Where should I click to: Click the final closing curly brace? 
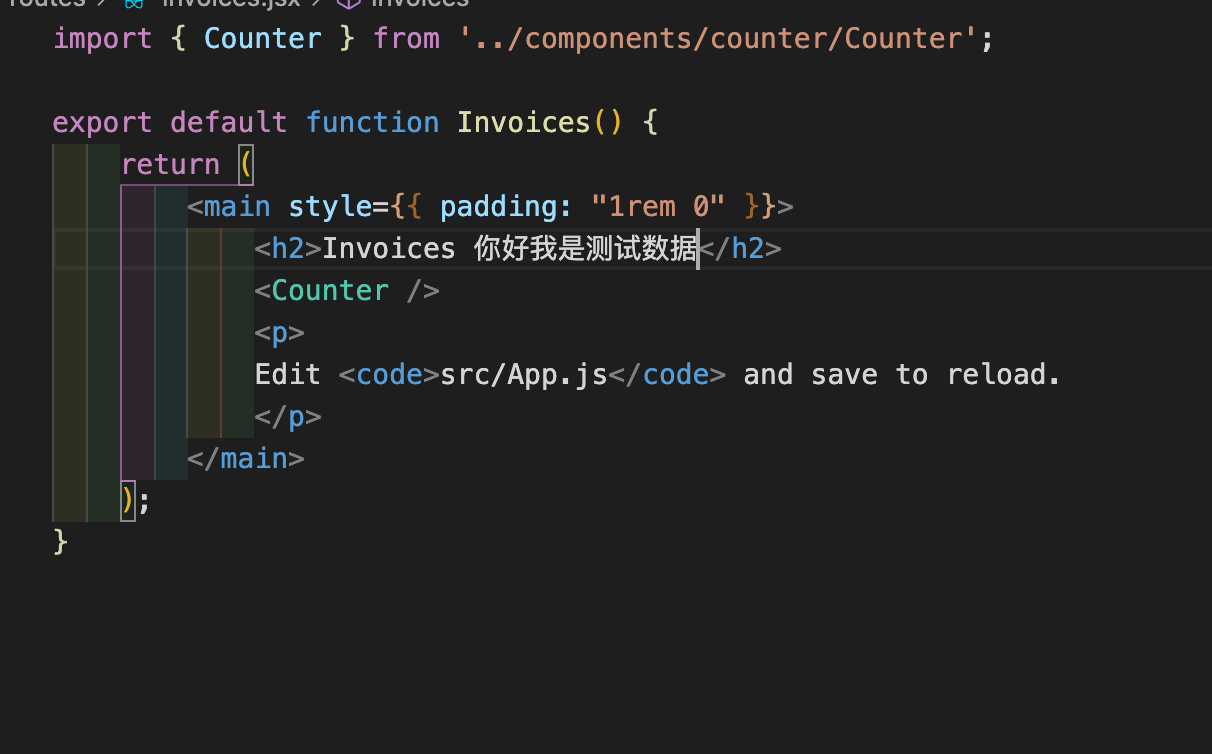tap(60, 541)
